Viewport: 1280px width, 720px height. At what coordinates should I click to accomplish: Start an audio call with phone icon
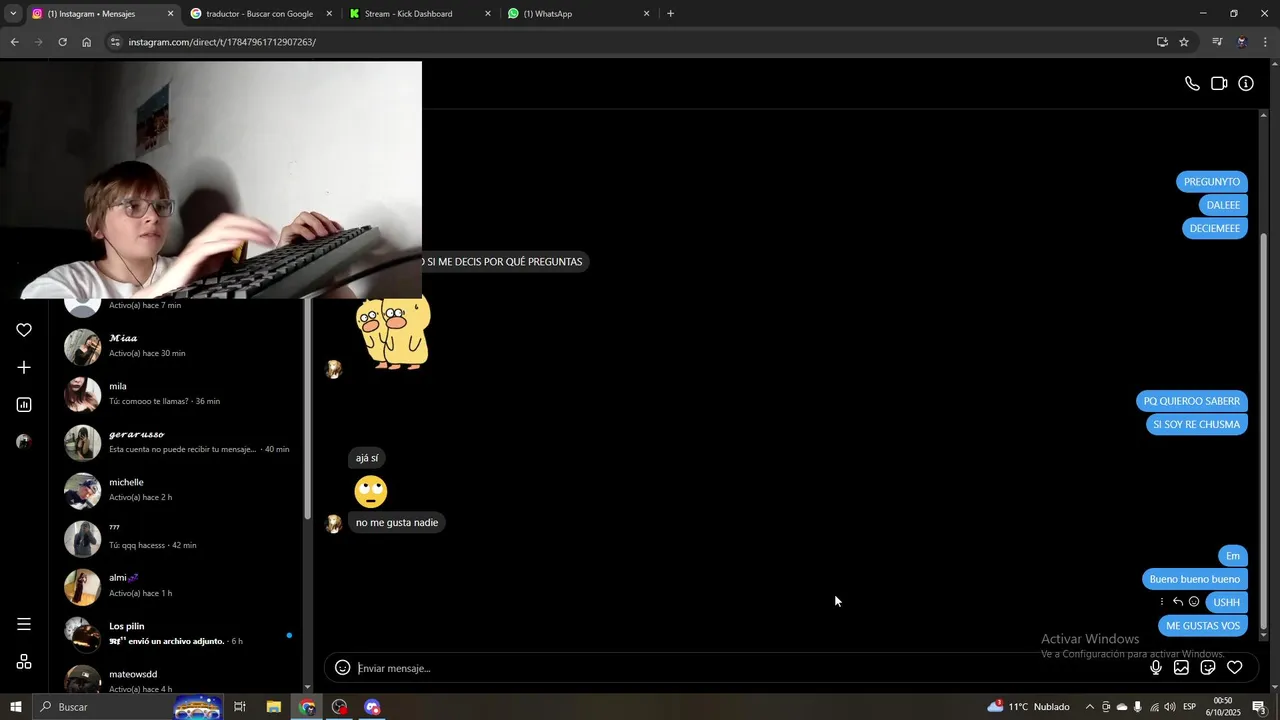click(1192, 84)
